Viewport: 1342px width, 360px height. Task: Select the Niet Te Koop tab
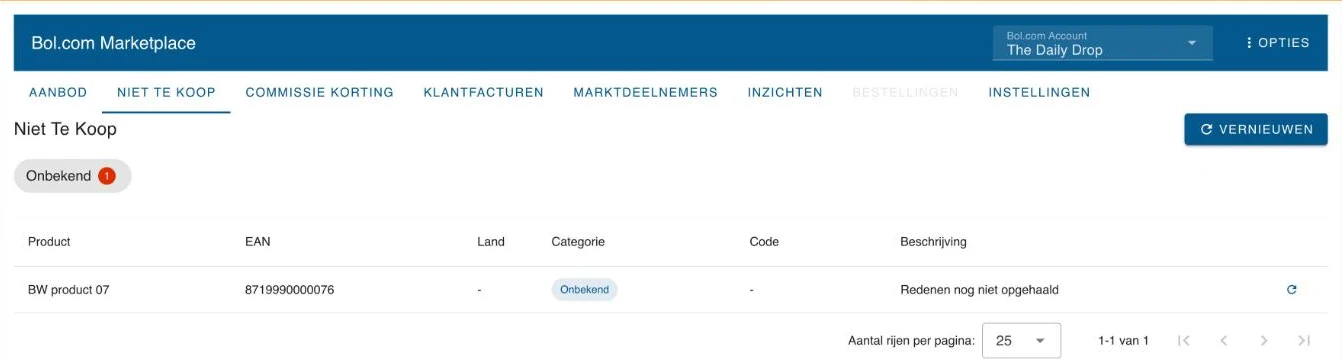(x=166, y=92)
